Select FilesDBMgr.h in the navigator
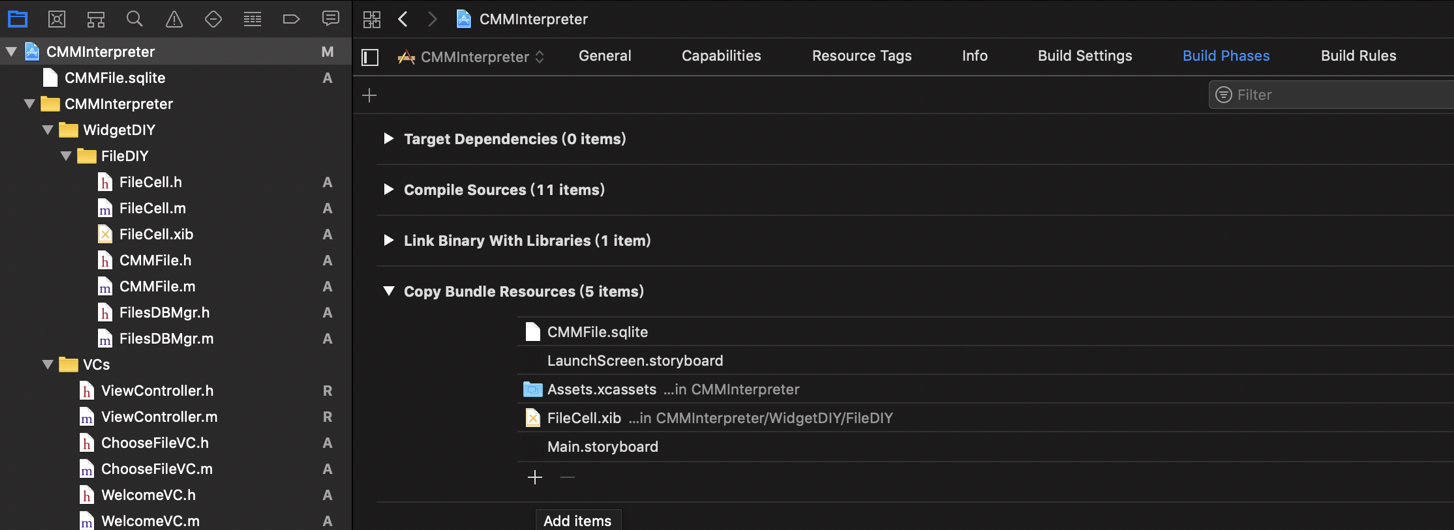Image resolution: width=1454 pixels, height=530 pixels. (x=164, y=312)
